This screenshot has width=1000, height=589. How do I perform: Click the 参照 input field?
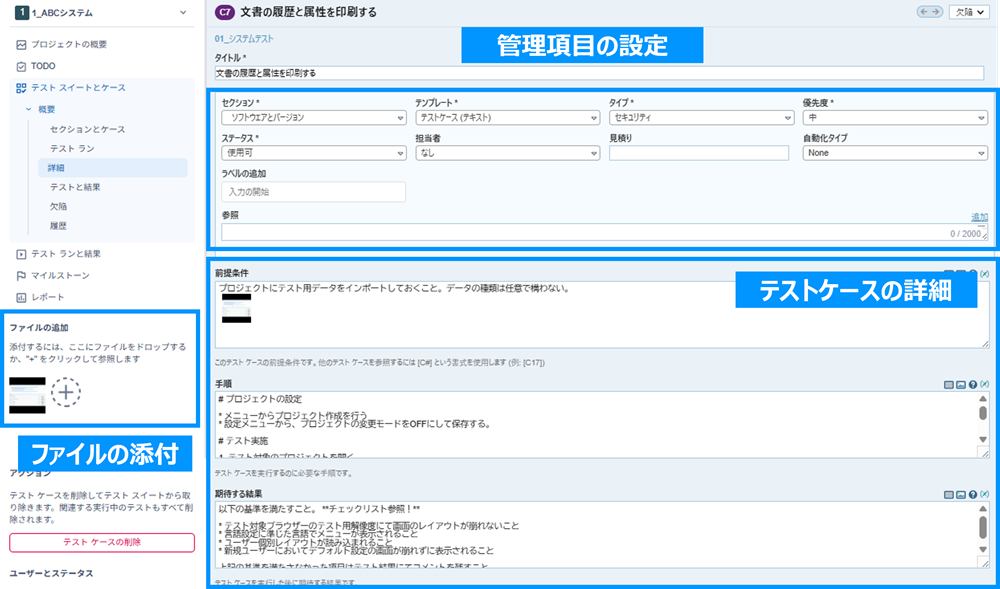(x=605, y=232)
